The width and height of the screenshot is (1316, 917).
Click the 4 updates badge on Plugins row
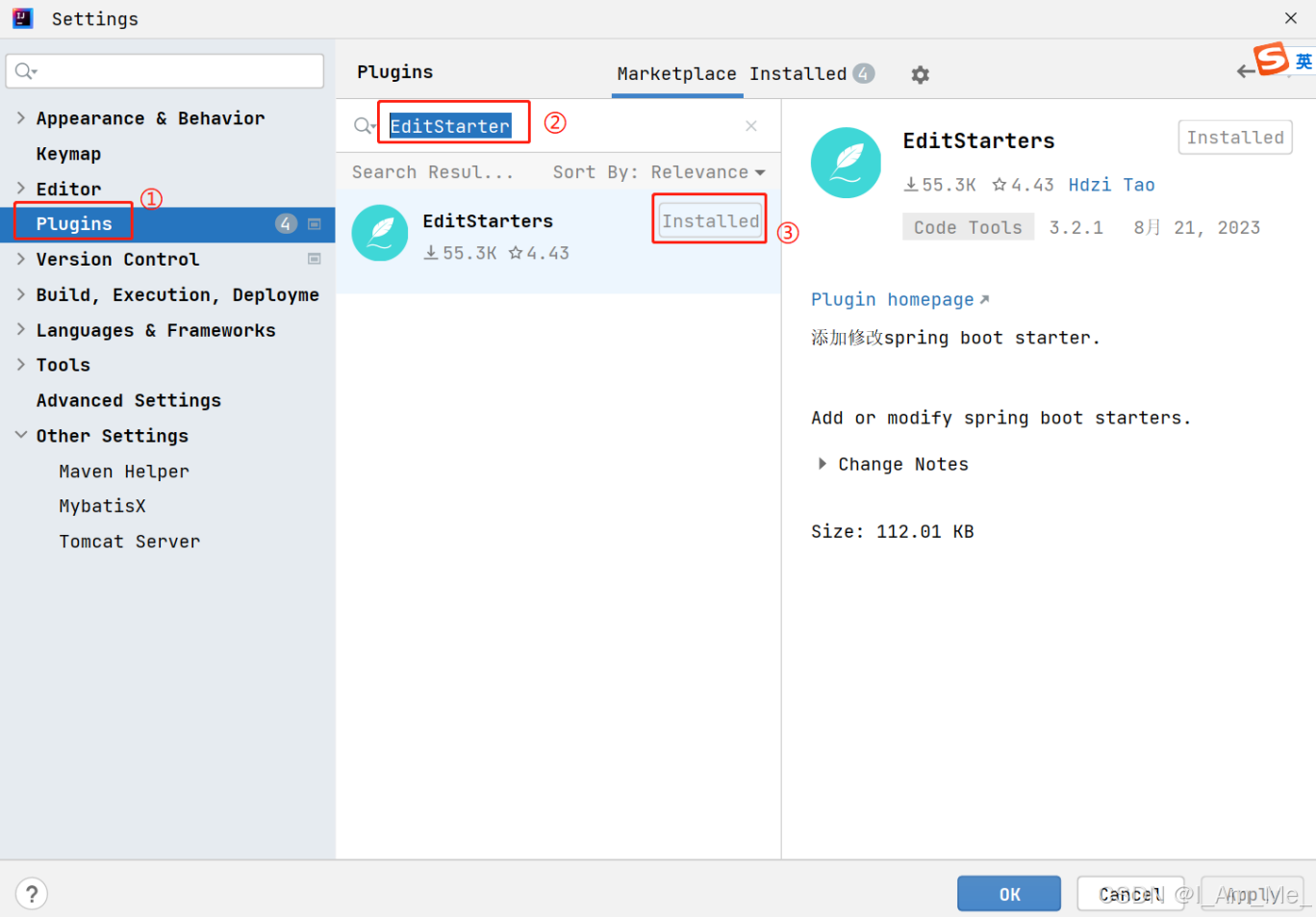[286, 224]
